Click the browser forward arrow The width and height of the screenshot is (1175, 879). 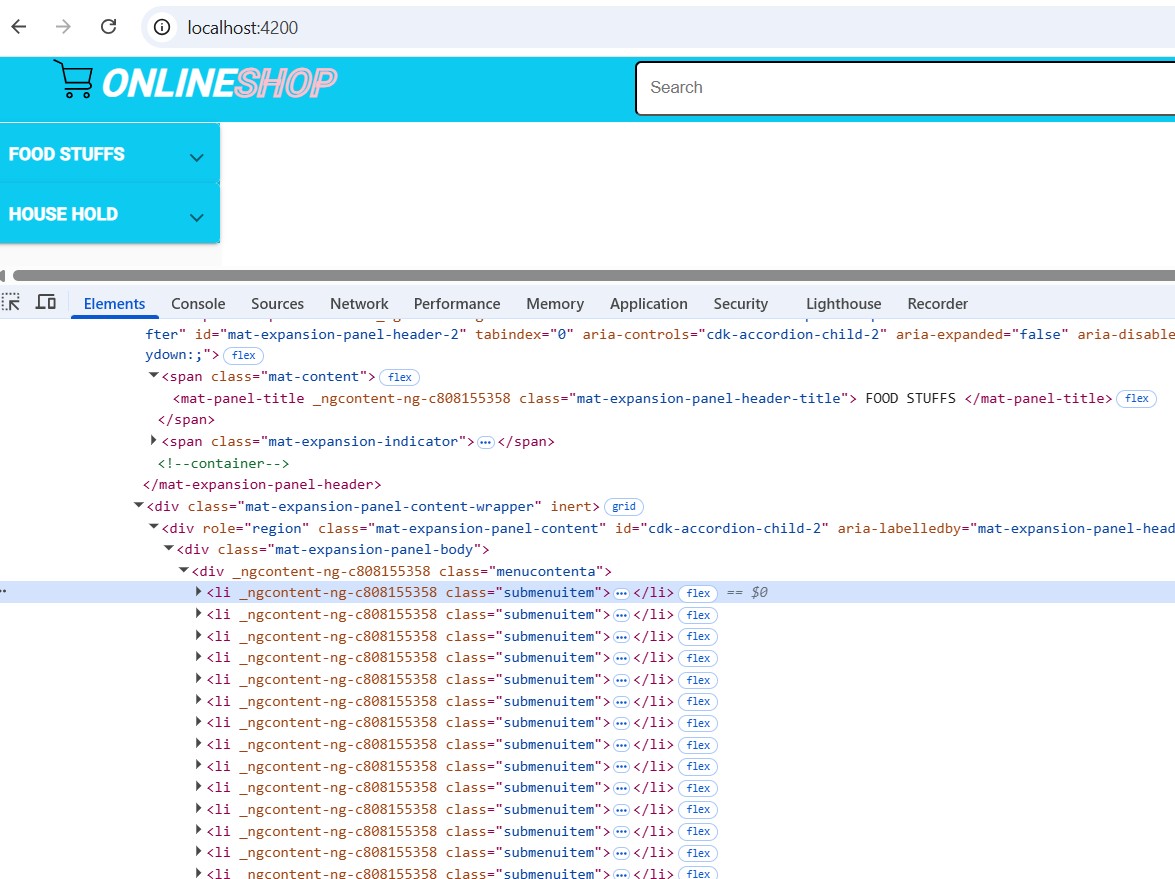64,27
